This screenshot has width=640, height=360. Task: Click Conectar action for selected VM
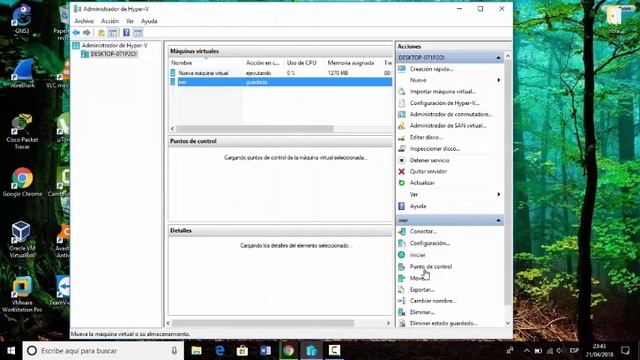click(423, 231)
